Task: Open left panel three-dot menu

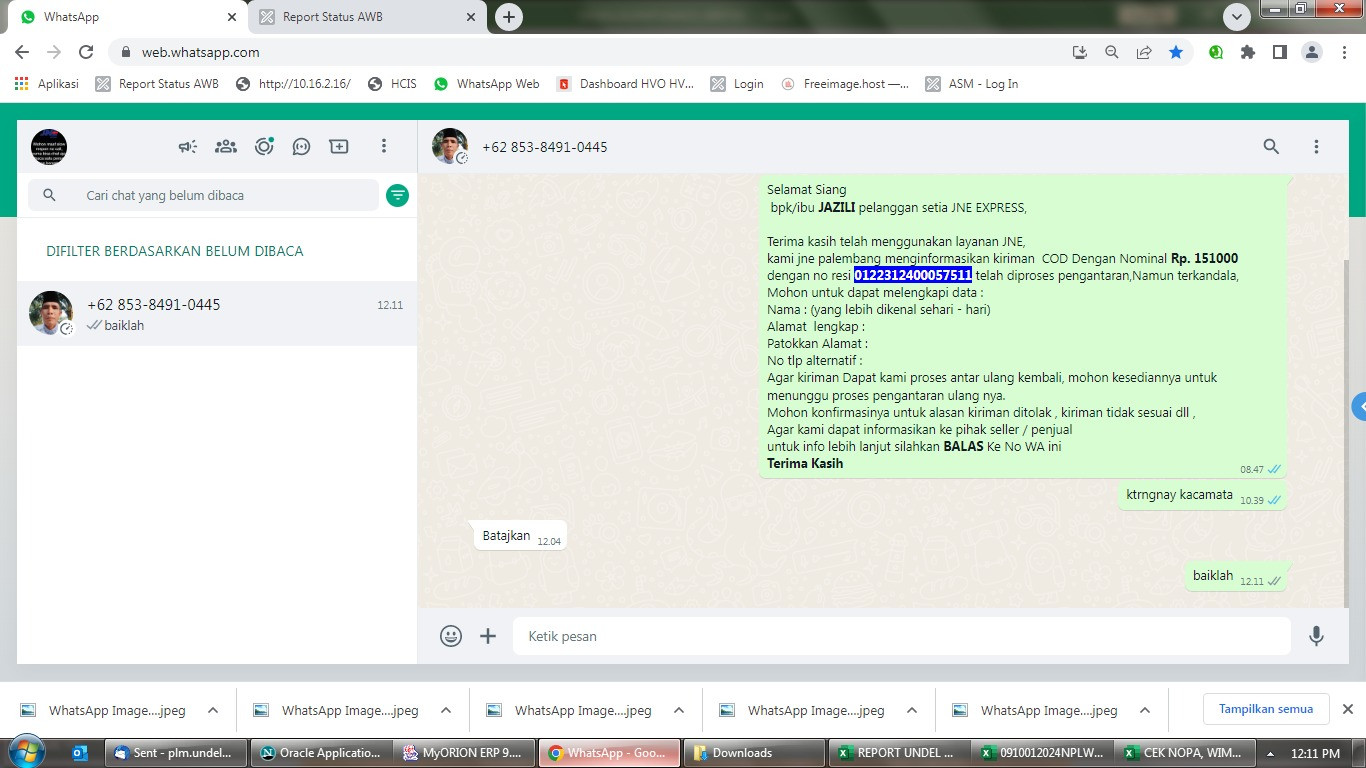Action: coord(383,147)
